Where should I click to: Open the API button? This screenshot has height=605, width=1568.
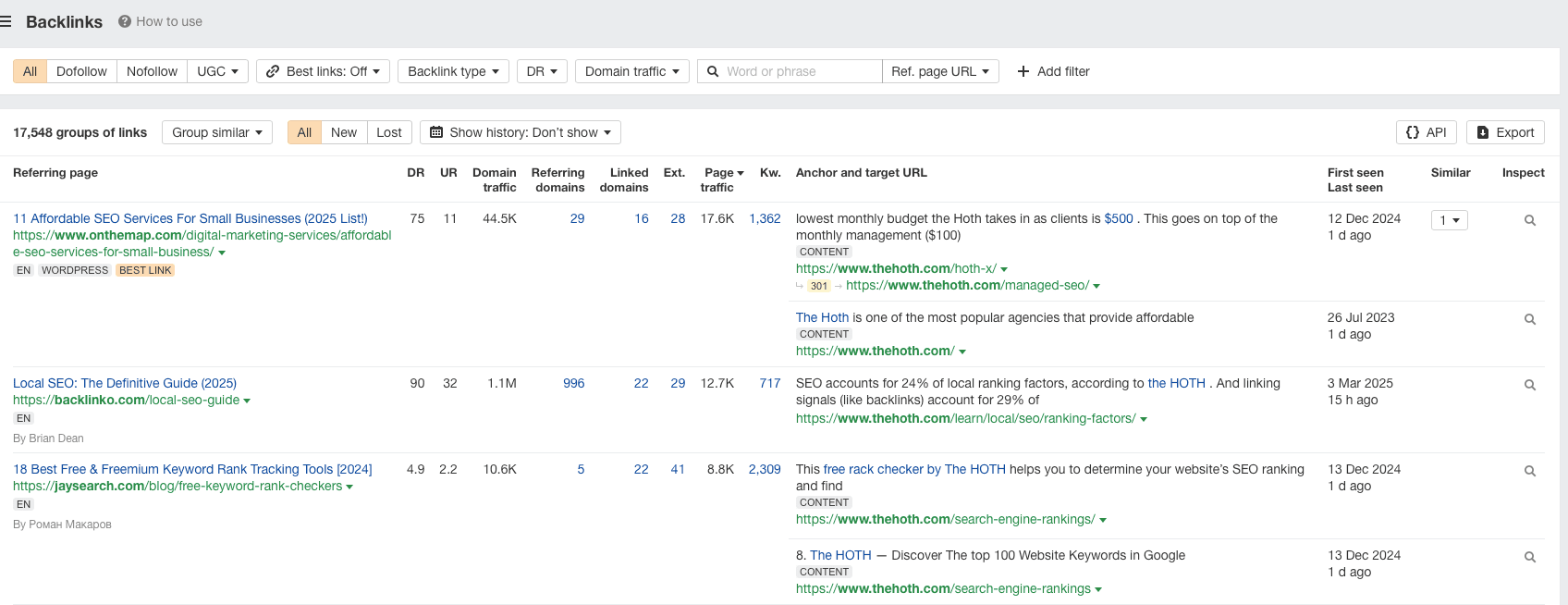[x=1426, y=132]
